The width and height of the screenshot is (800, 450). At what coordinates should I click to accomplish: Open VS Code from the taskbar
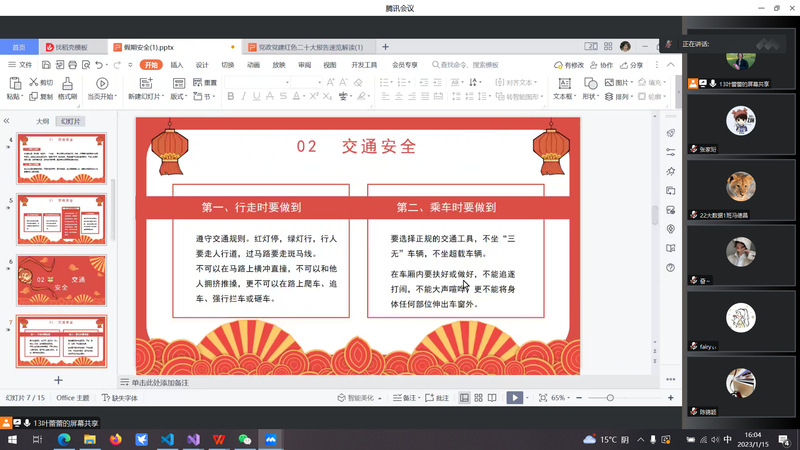click(167, 439)
